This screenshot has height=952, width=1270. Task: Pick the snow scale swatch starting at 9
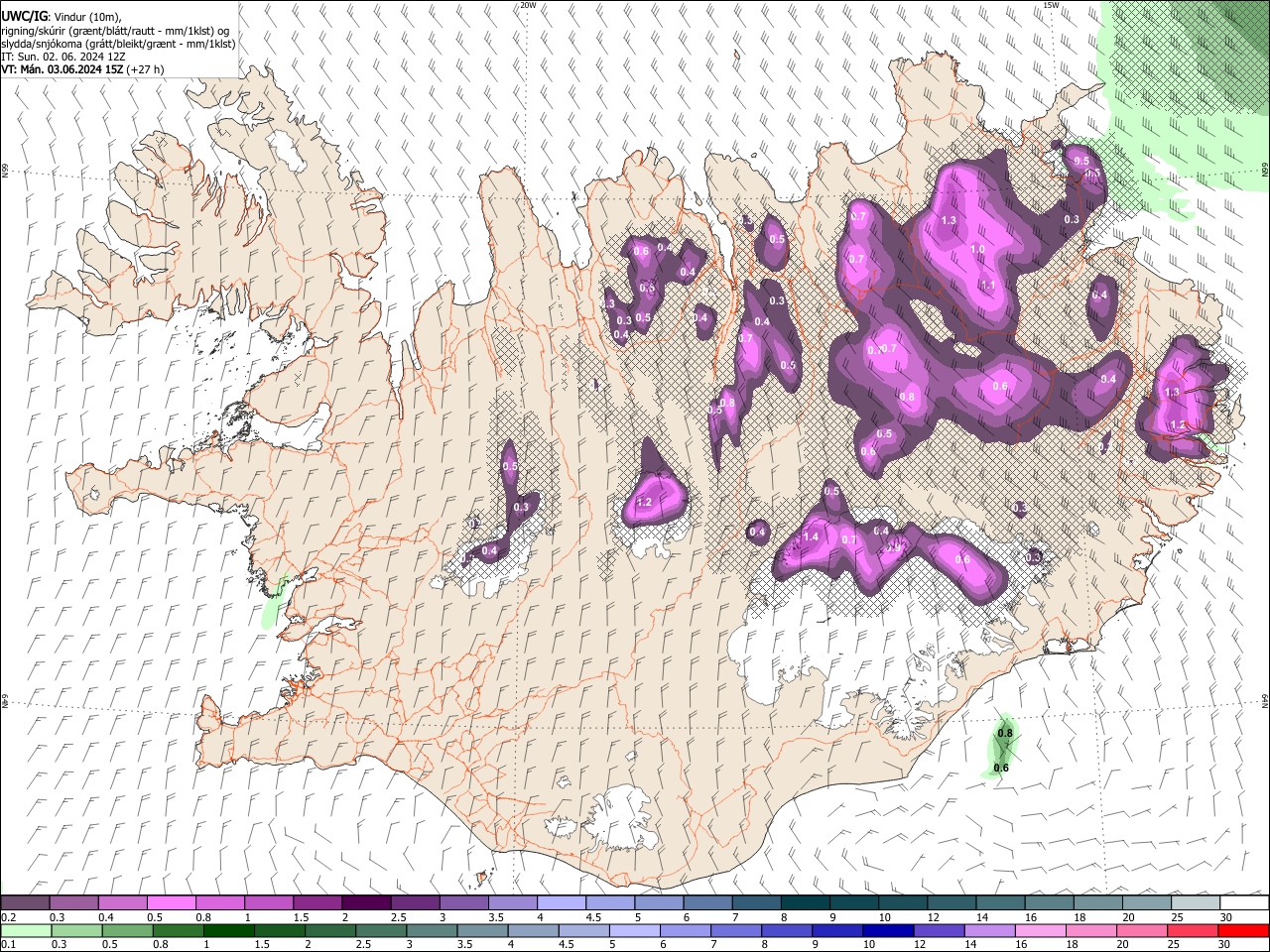click(x=853, y=903)
